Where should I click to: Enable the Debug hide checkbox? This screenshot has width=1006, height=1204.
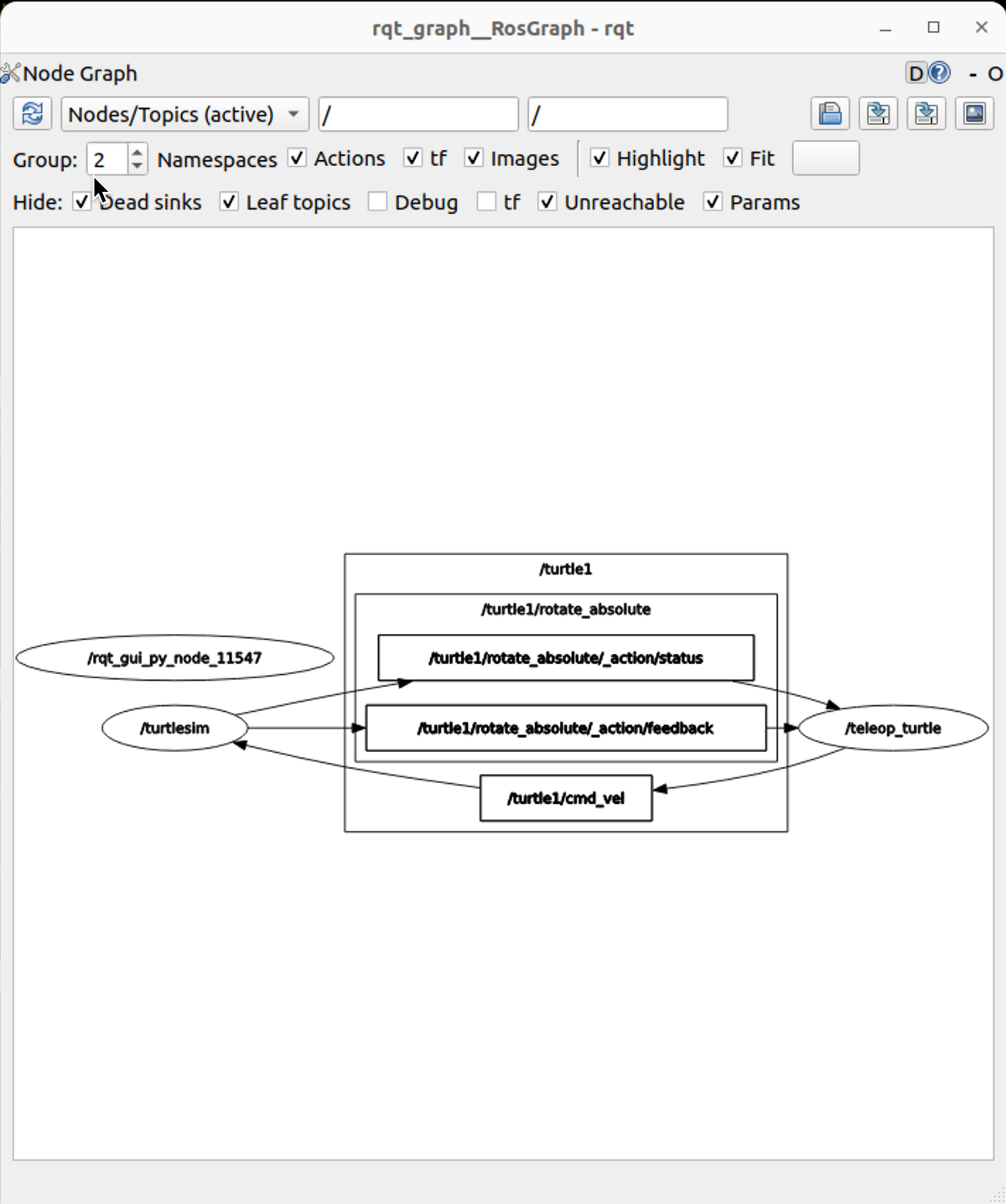pyautogui.click(x=378, y=202)
